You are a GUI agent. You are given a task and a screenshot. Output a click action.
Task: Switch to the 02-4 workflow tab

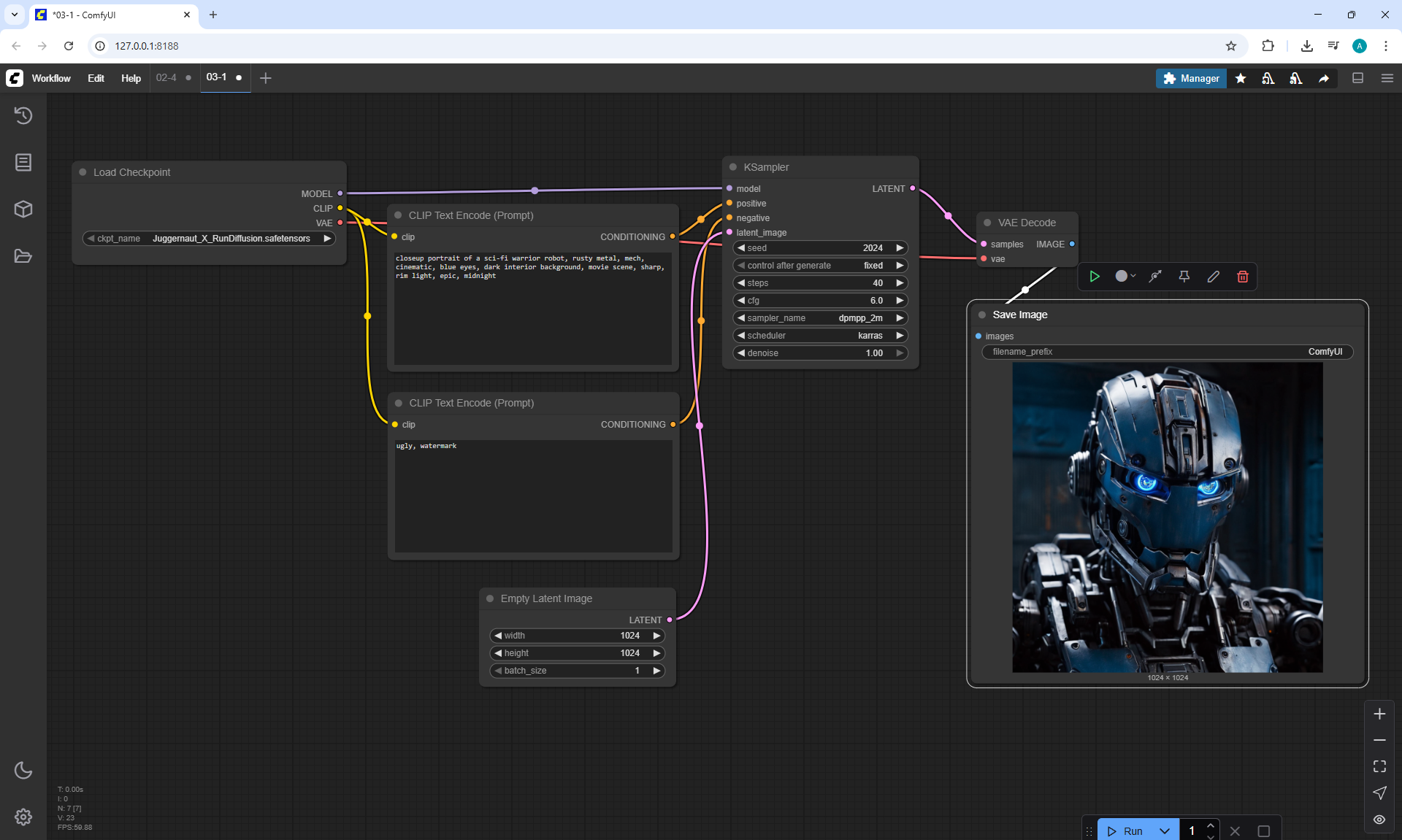click(x=166, y=77)
